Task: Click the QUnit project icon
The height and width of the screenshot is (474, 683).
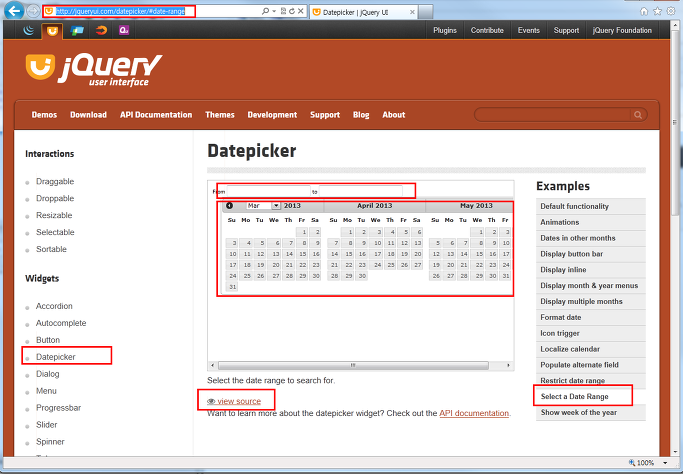Action: click(124, 30)
